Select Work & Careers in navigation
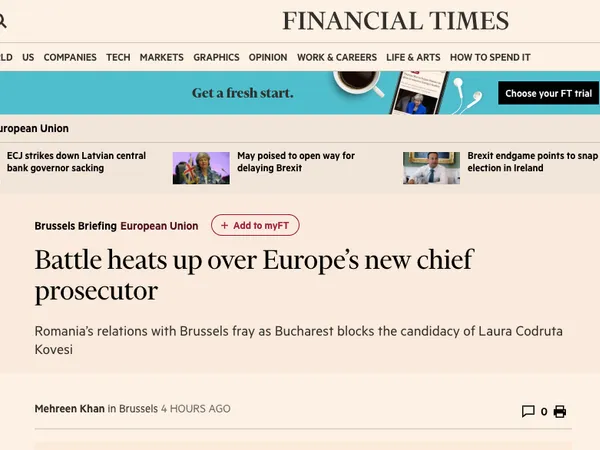The image size is (600, 450). click(x=336, y=58)
